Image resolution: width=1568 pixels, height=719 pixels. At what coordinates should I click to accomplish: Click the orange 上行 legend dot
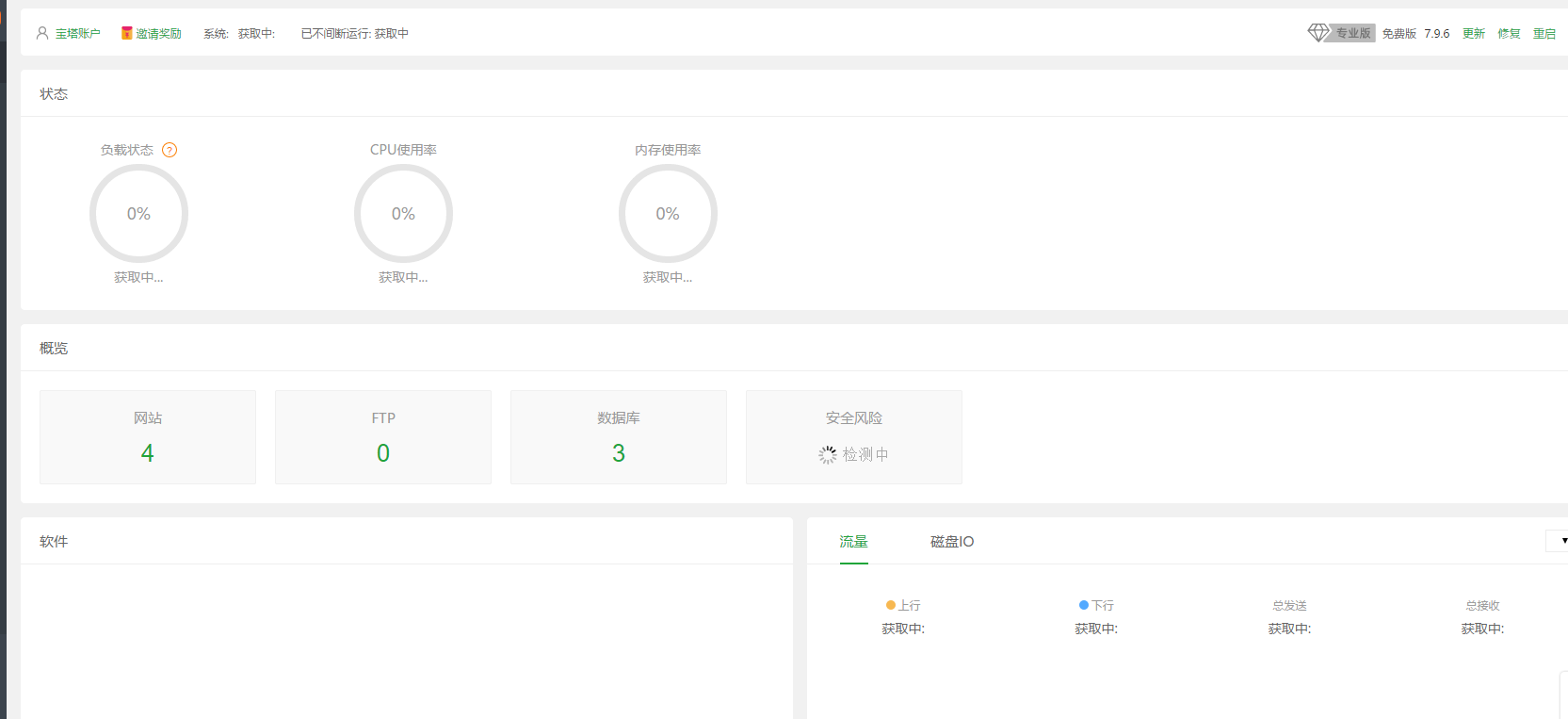tap(891, 605)
